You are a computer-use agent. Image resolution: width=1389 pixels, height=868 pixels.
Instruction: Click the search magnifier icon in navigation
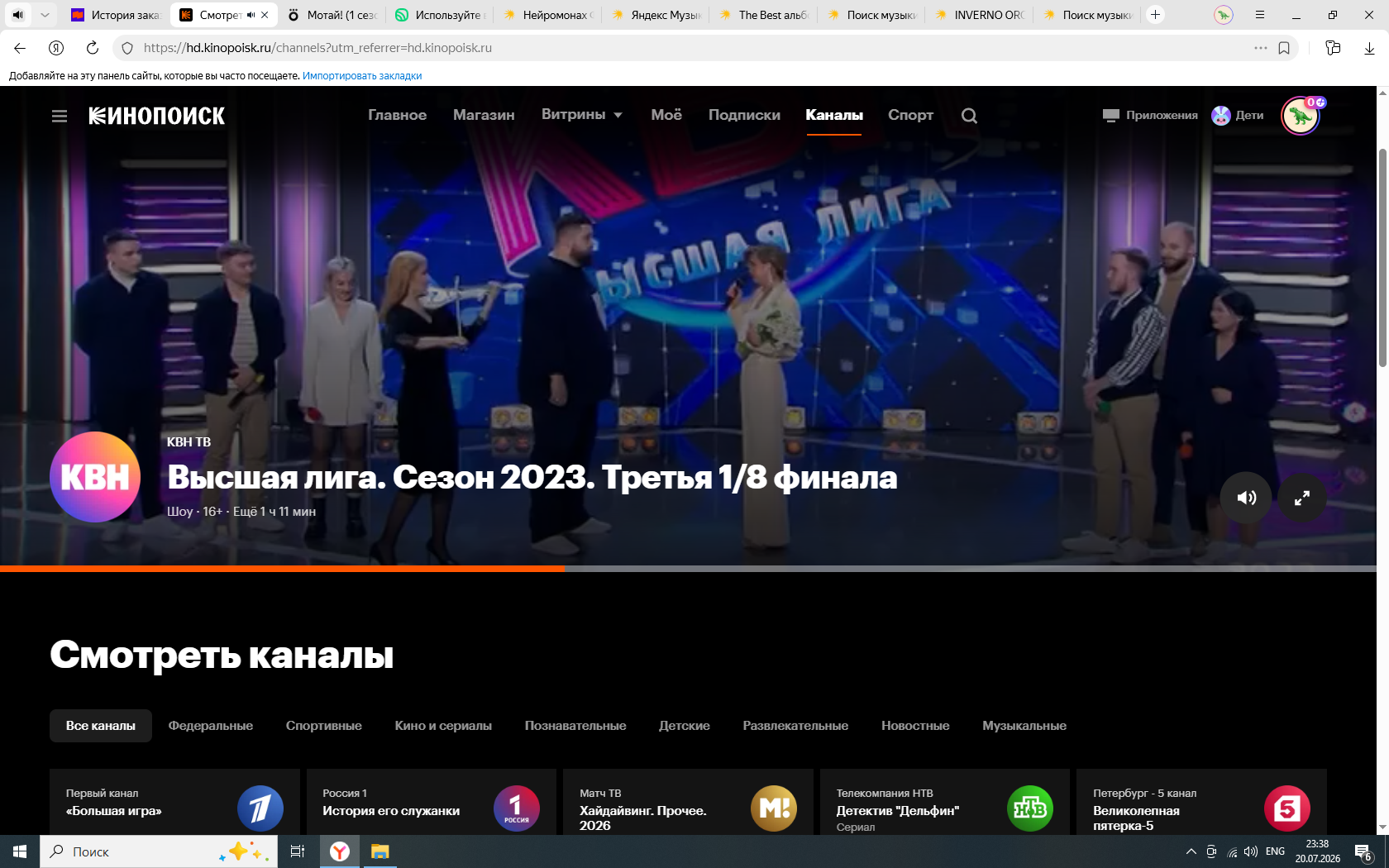coord(969,116)
